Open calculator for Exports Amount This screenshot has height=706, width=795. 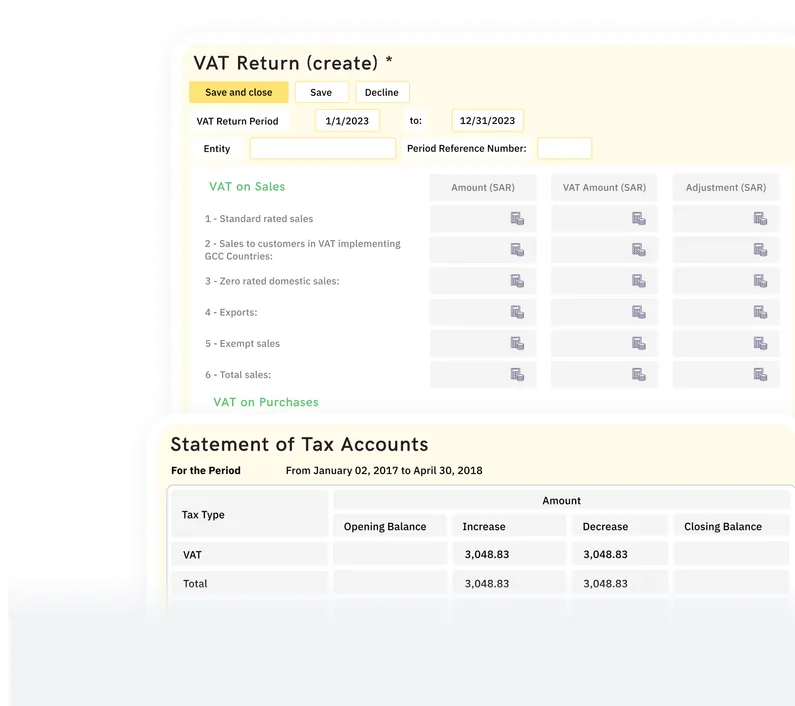[517, 312]
